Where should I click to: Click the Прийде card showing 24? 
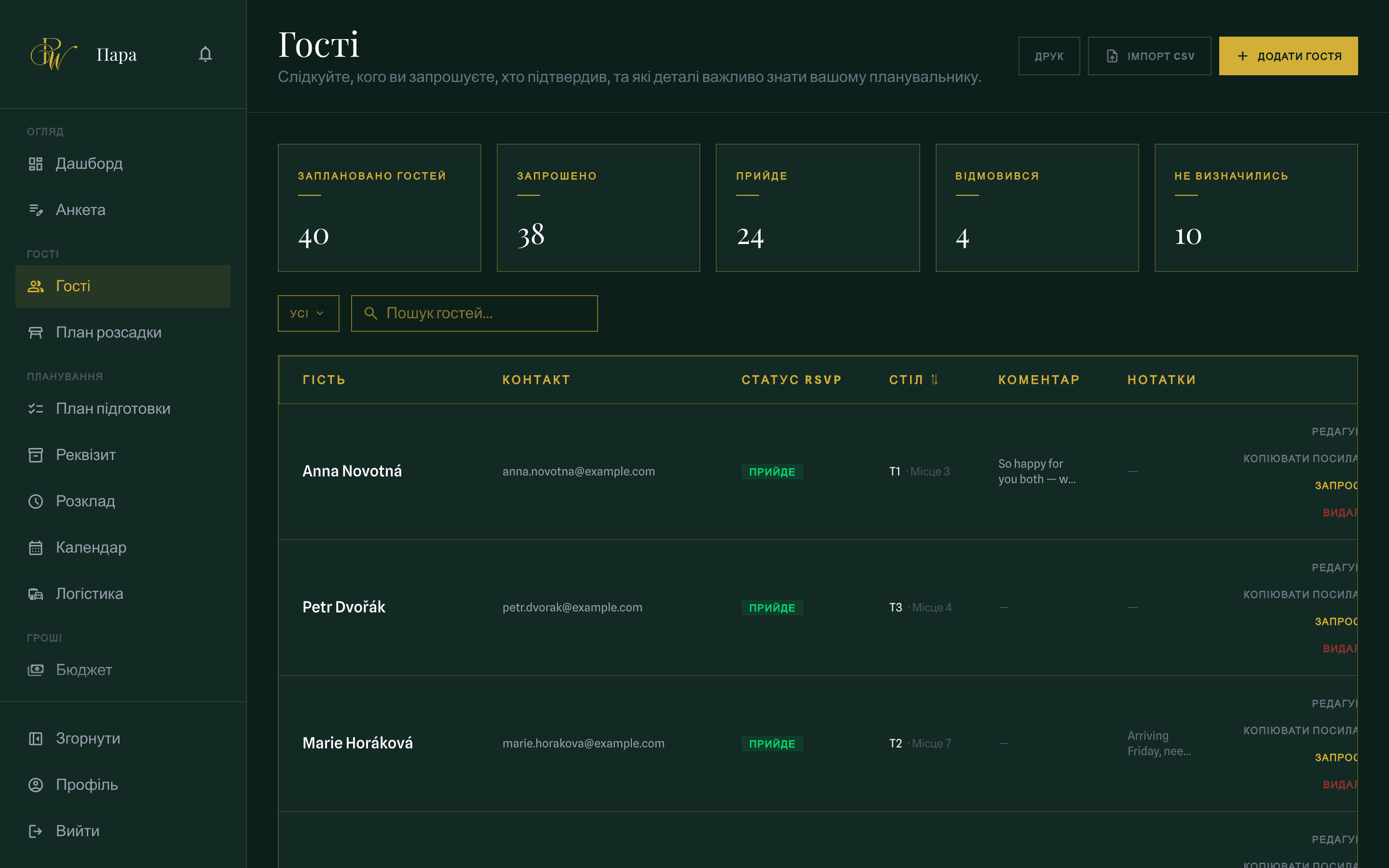click(817, 208)
